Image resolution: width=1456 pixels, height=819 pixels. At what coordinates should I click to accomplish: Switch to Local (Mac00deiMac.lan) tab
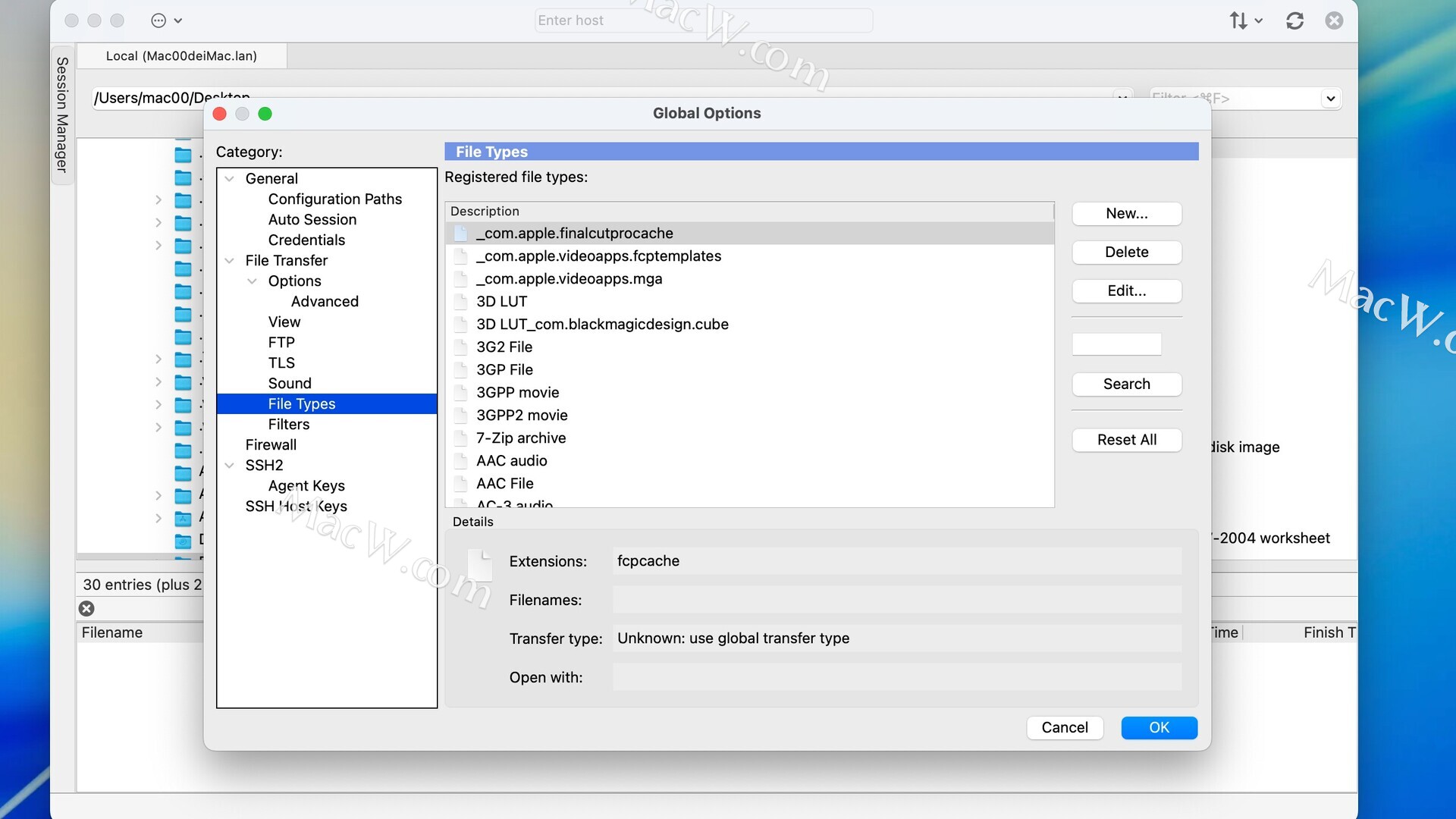[181, 56]
